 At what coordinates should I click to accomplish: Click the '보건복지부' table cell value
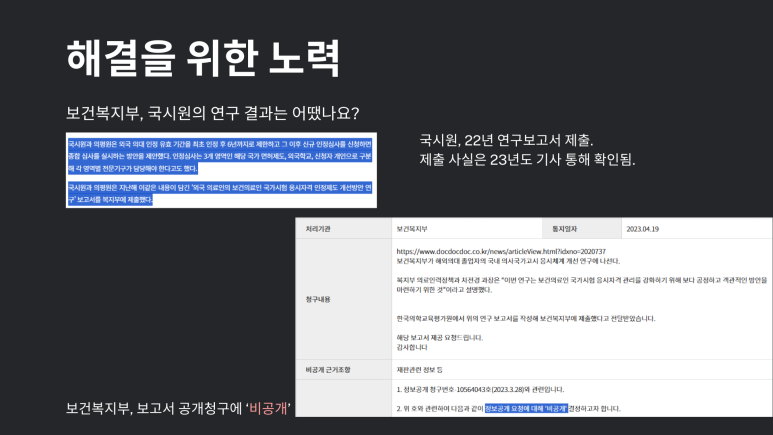pos(412,229)
